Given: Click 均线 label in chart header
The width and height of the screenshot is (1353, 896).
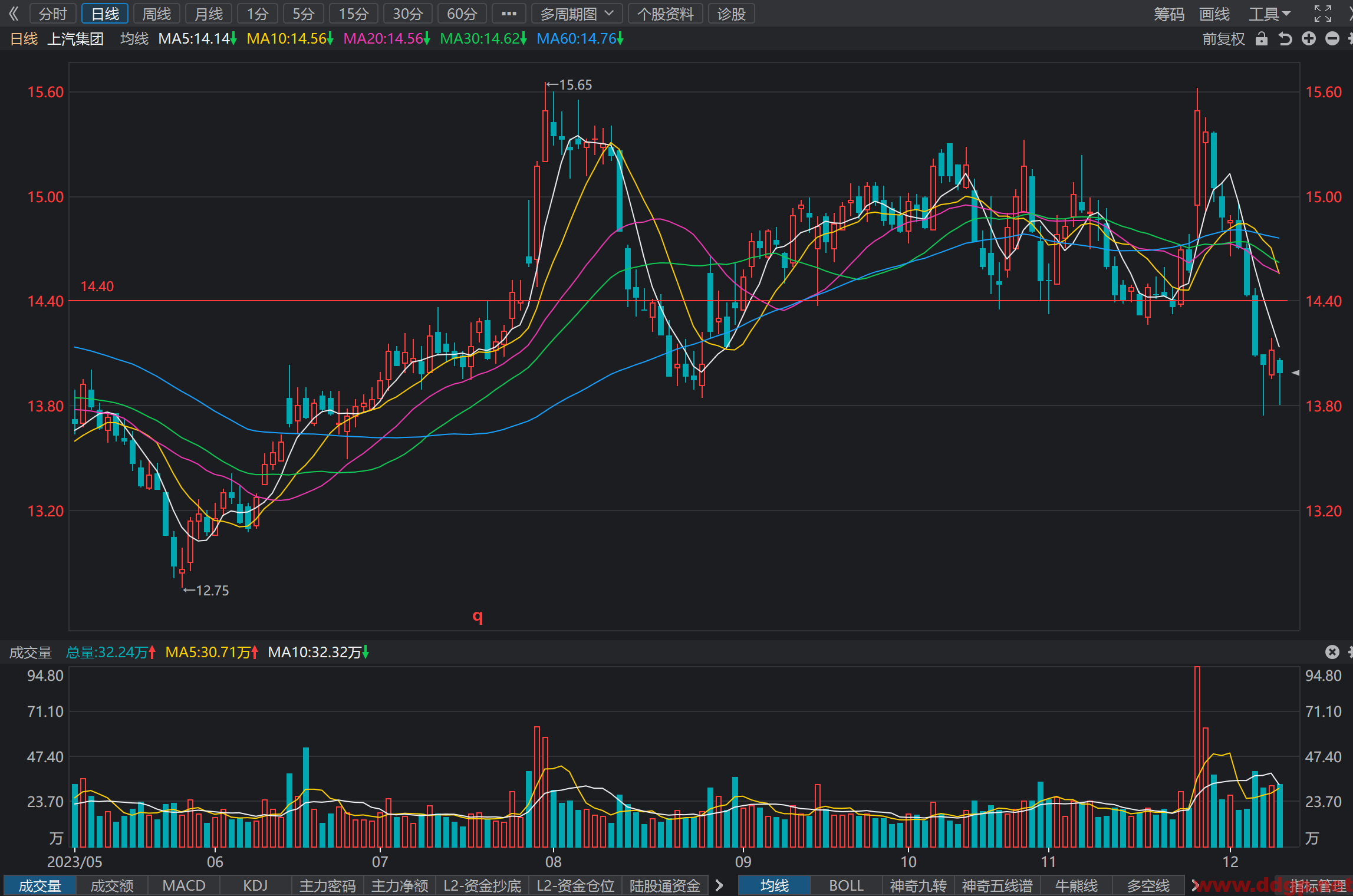Looking at the screenshot, I should (134, 39).
